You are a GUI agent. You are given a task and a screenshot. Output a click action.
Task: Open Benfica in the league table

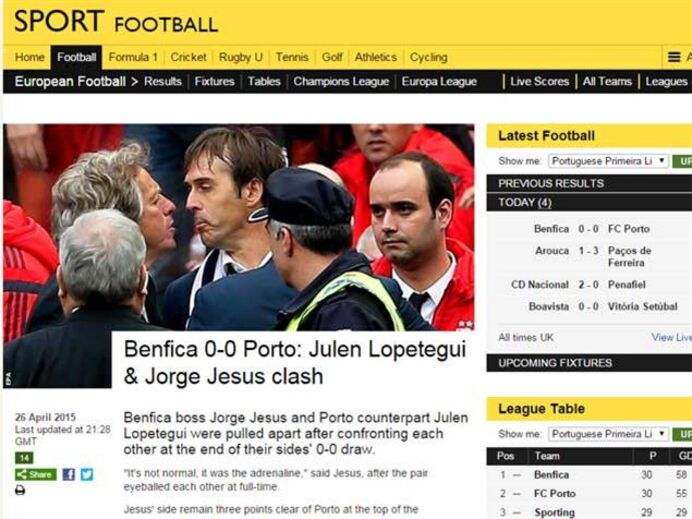551,475
